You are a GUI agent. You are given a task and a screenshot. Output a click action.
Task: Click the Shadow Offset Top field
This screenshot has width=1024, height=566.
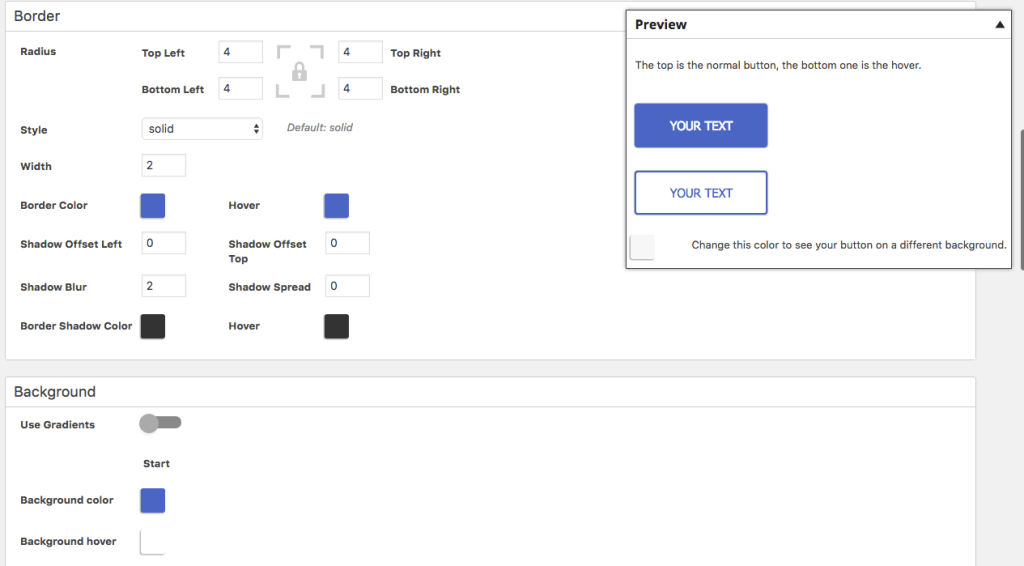[x=347, y=244]
